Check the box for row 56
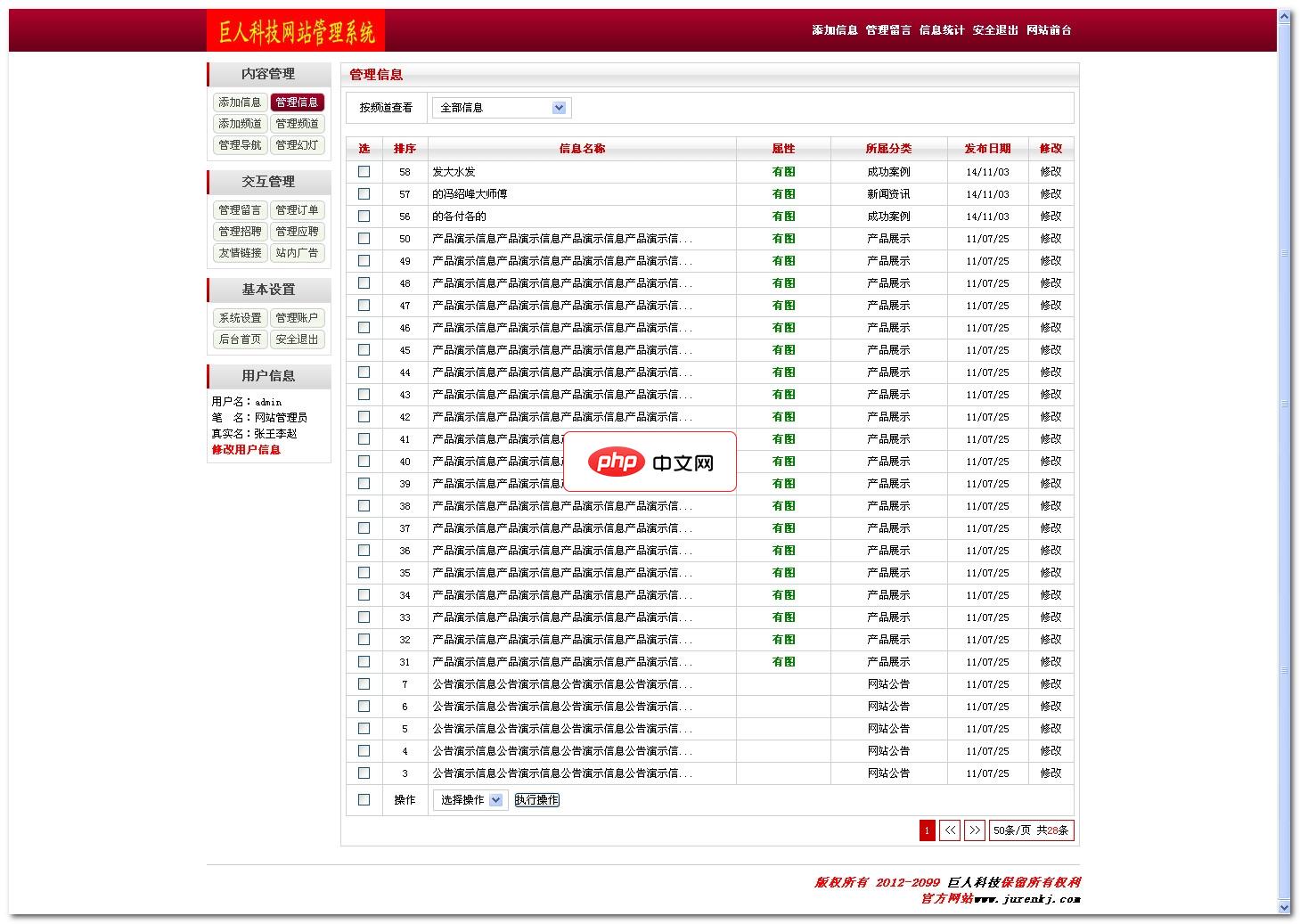The height and width of the screenshot is (924, 1300). 364,216
